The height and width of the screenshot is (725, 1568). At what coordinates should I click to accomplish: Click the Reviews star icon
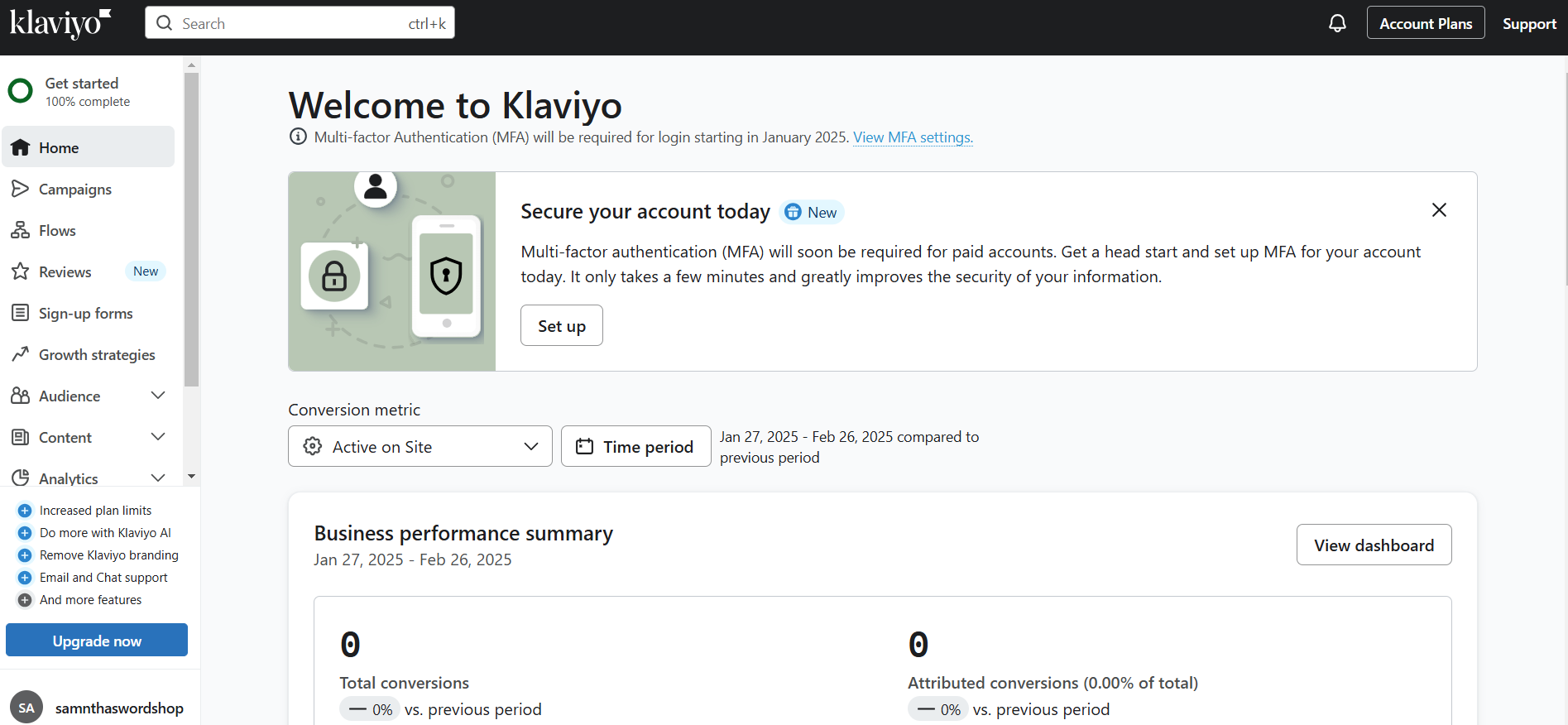21,271
